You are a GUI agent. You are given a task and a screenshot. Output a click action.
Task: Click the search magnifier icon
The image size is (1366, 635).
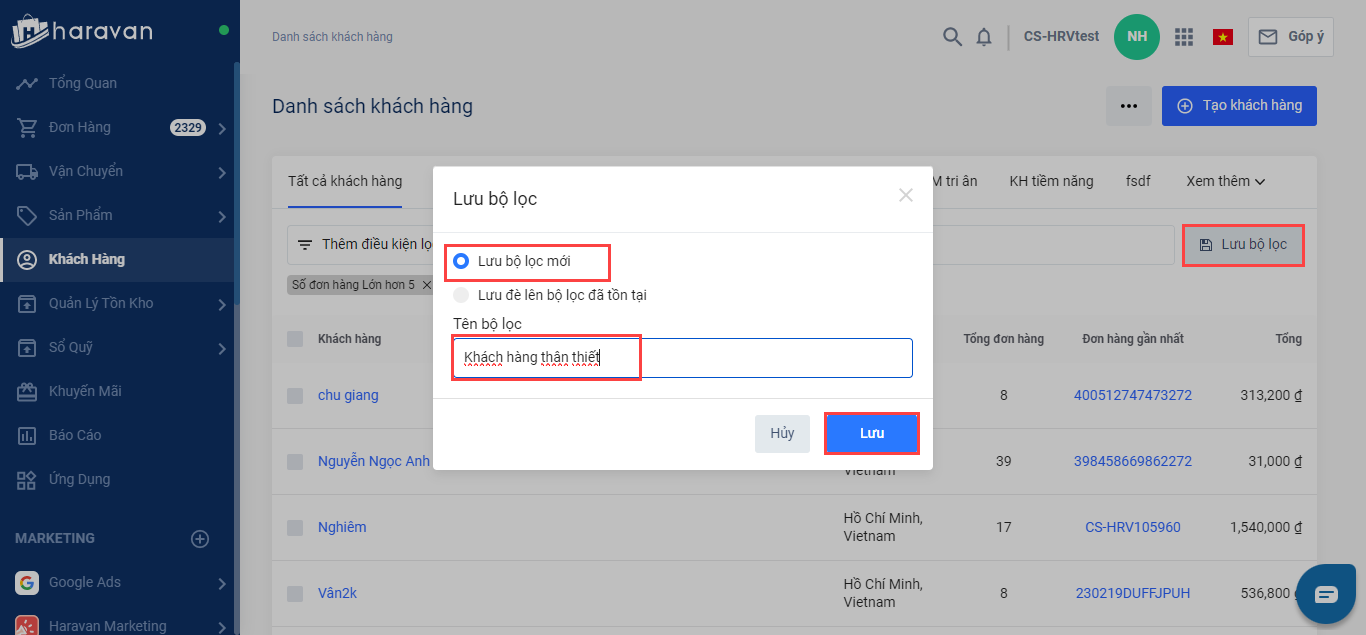coord(952,37)
